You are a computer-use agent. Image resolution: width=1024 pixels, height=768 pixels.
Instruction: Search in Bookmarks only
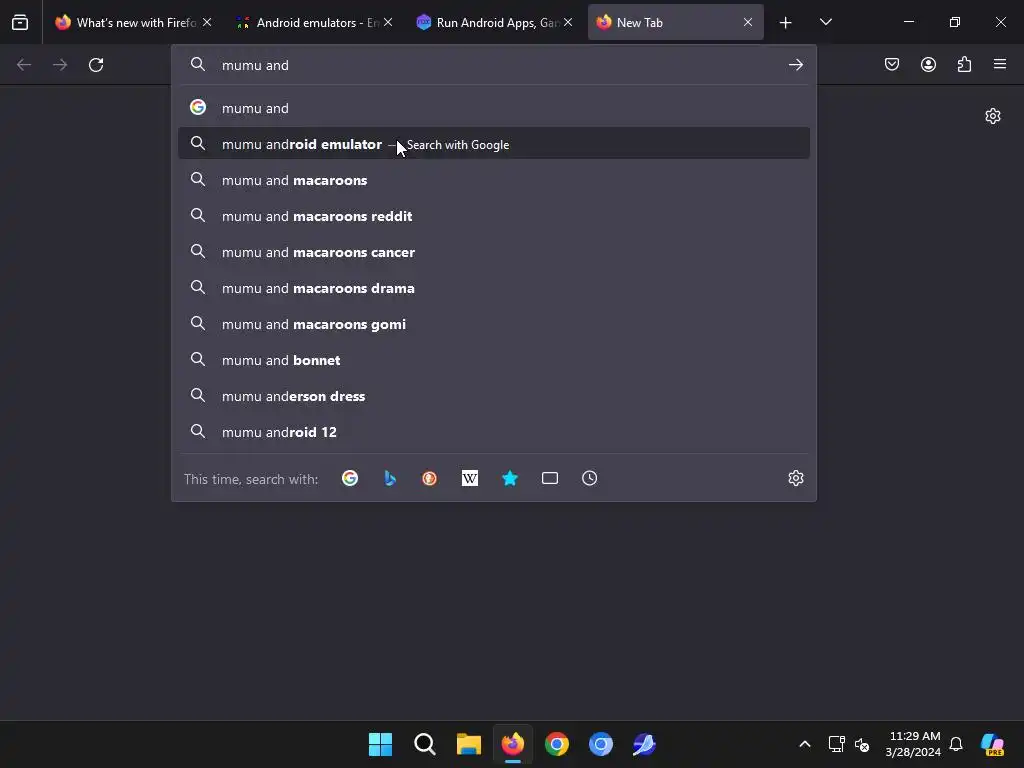point(510,479)
